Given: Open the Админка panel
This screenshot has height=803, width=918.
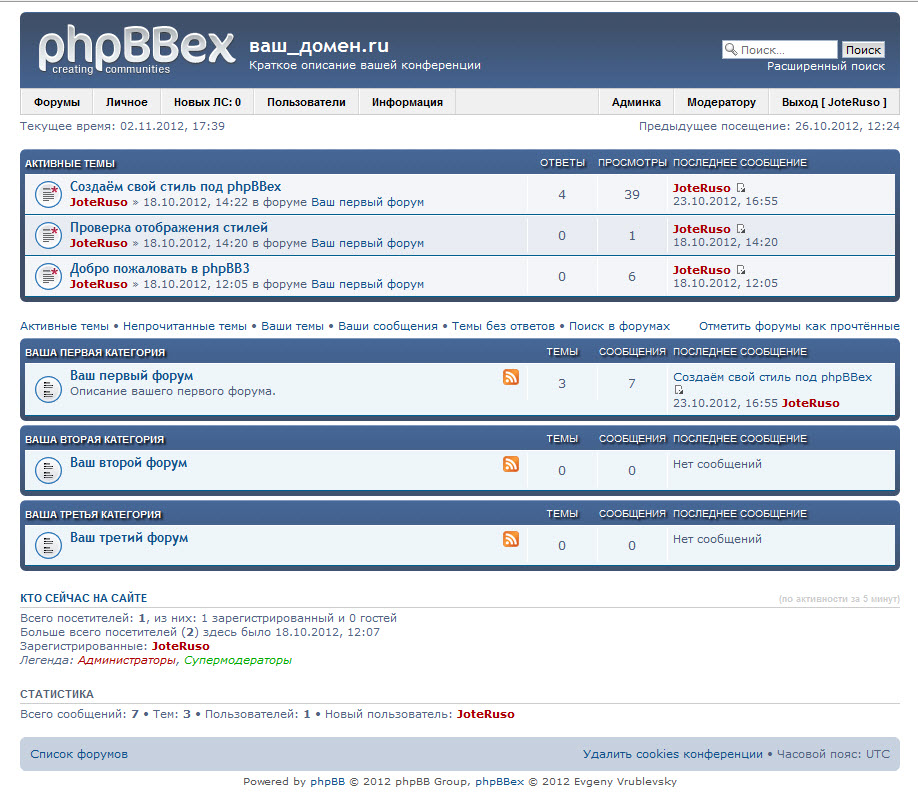Looking at the screenshot, I should pos(636,102).
